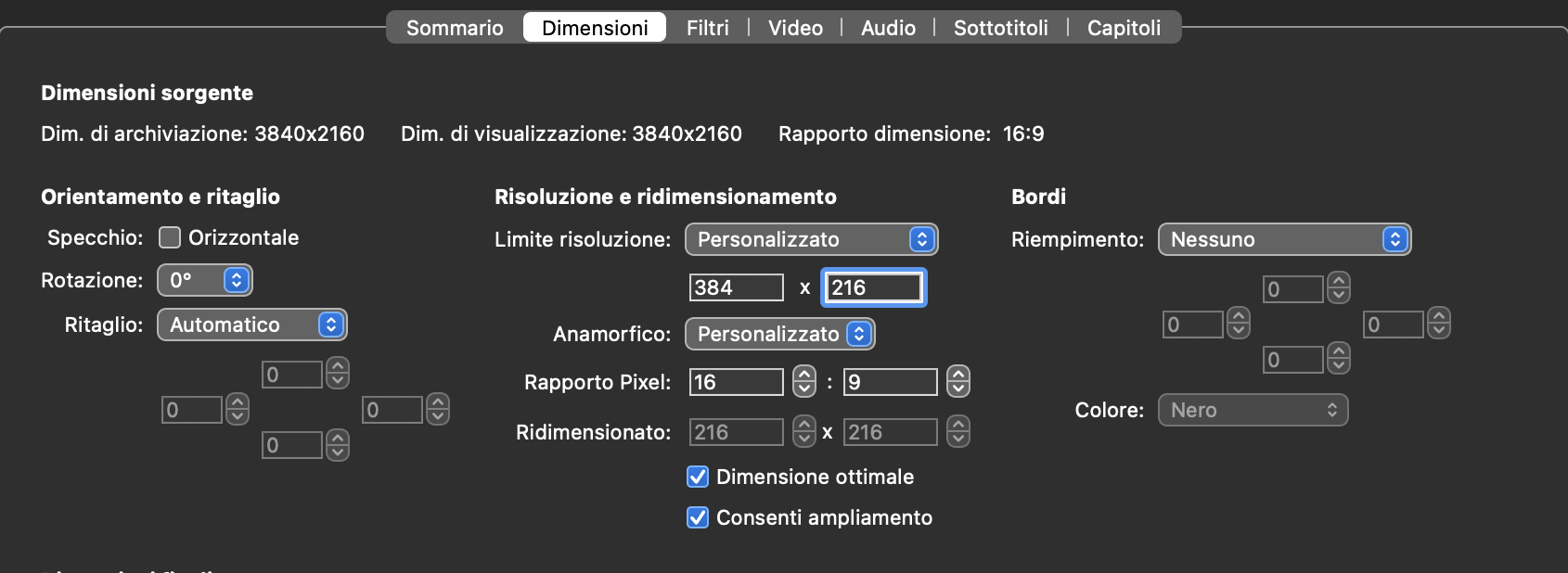The height and width of the screenshot is (573, 1568).
Task: Open the Ritaglio Automatico dropdown
Action: [252, 325]
